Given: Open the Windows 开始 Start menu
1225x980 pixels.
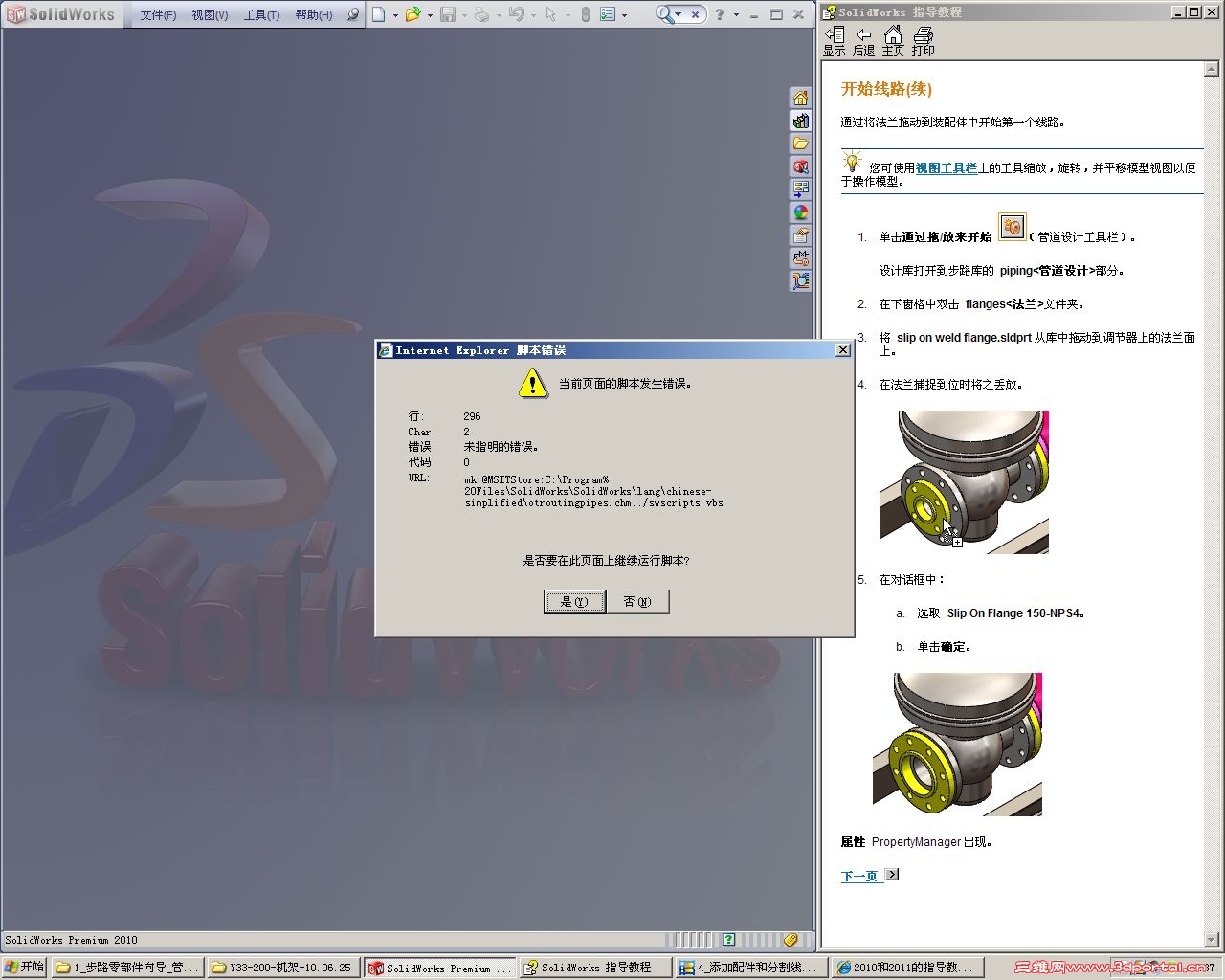Looking at the screenshot, I should tap(24, 968).
